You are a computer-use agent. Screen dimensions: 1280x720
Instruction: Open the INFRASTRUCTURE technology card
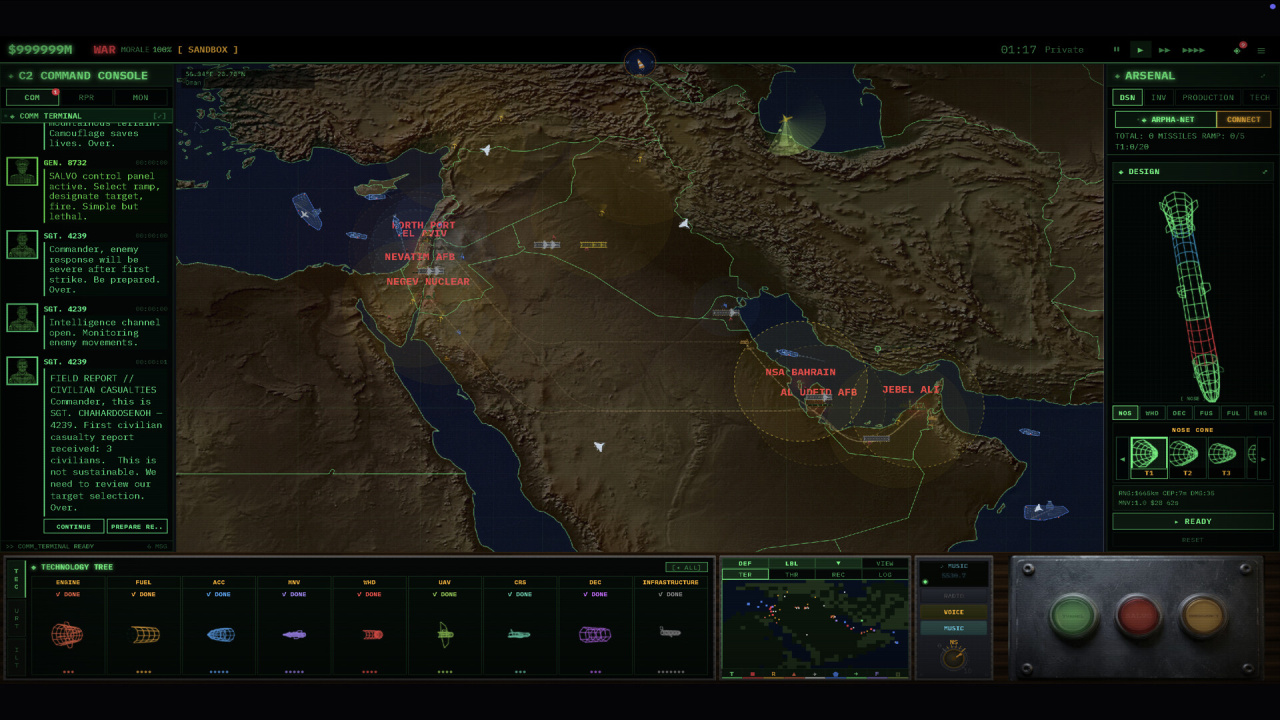tap(671, 626)
